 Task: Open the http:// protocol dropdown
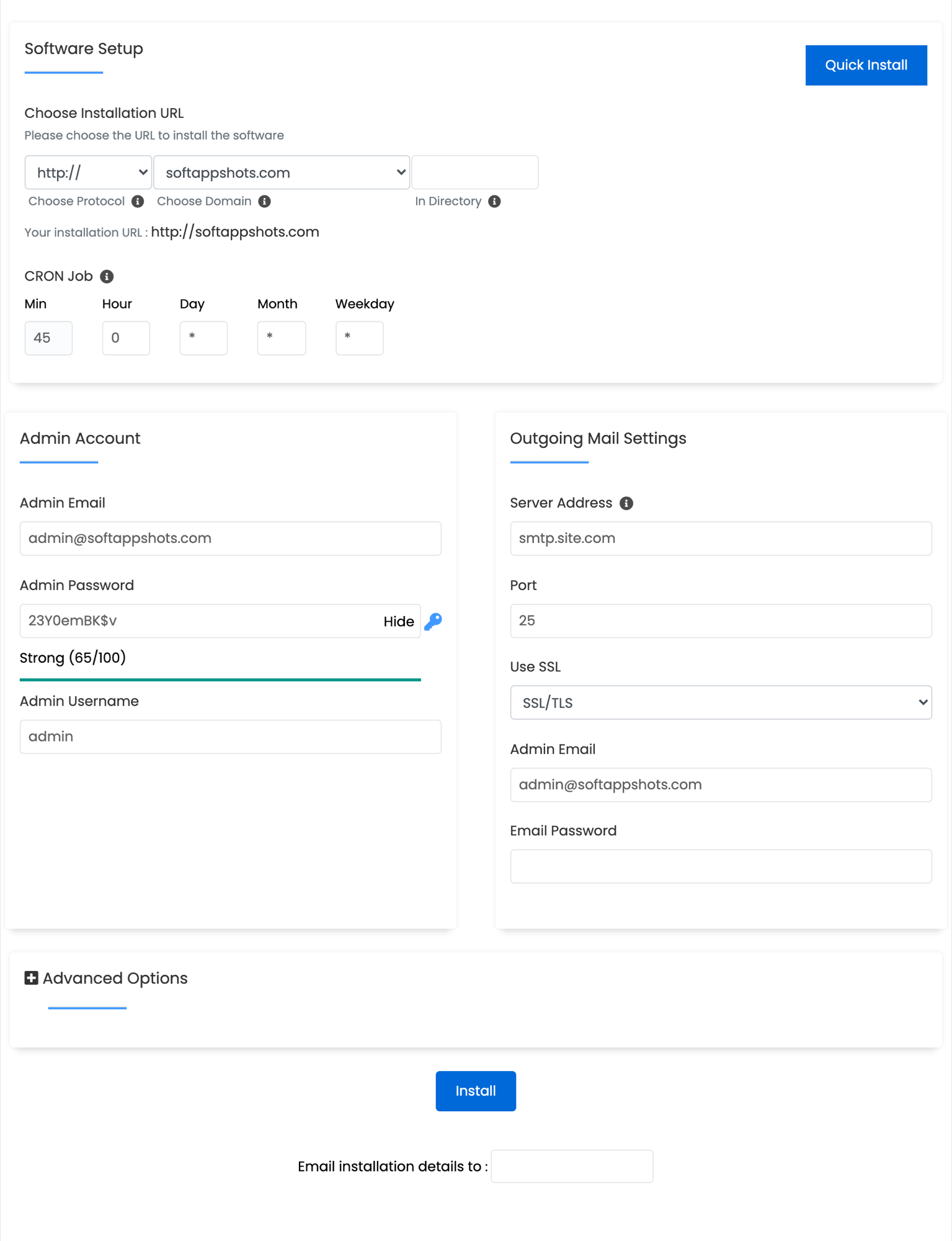click(88, 172)
